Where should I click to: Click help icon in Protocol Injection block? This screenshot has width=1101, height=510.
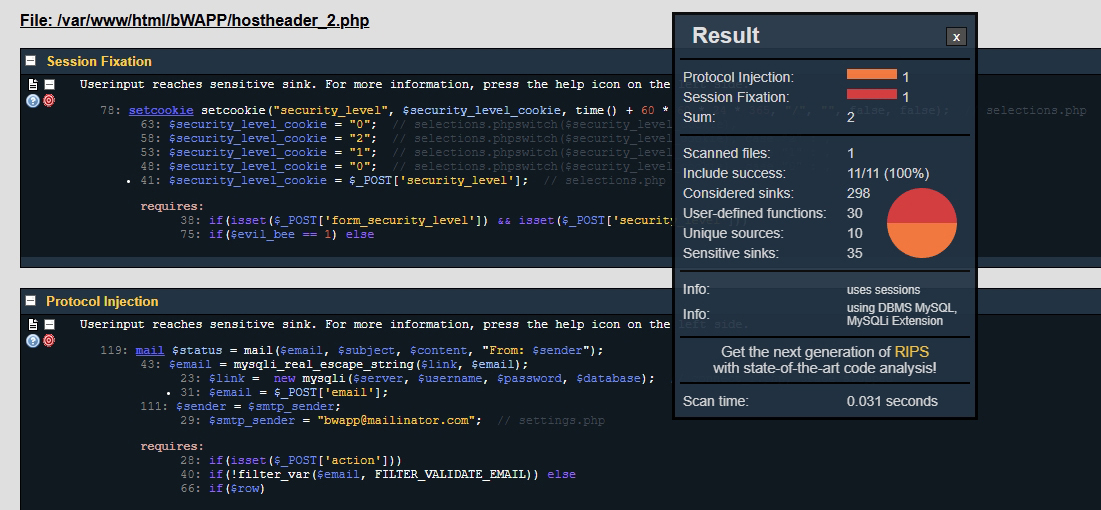pyautogui.click(x=33, y=341)
